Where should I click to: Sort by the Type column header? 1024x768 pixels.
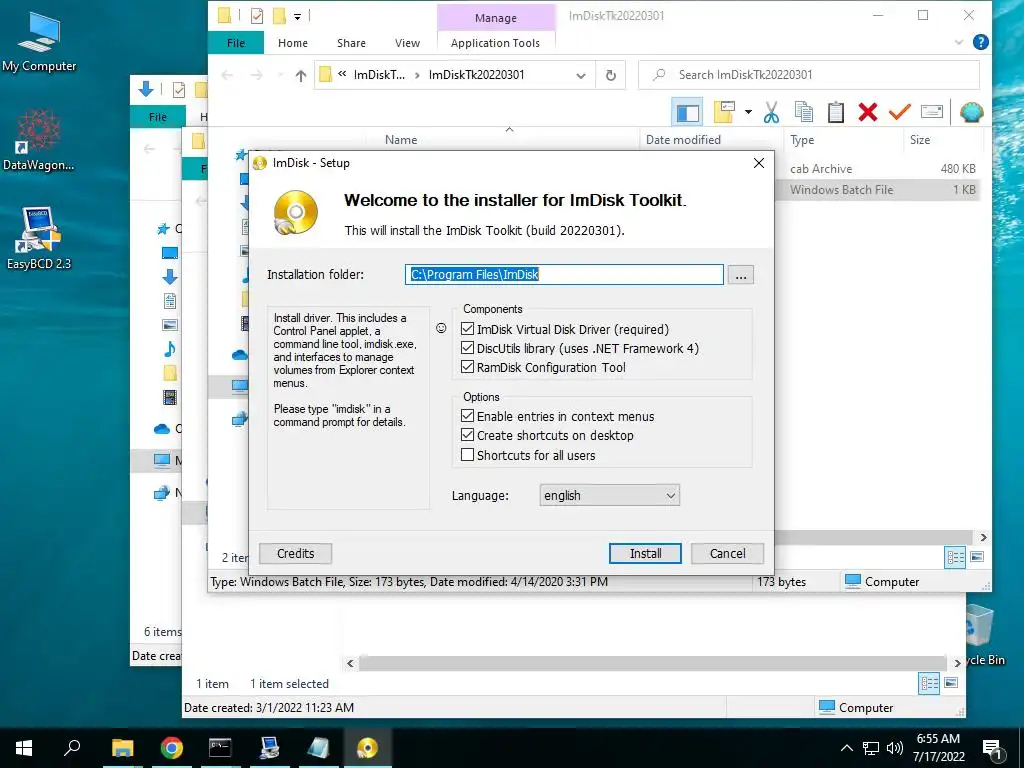tap(802, 140)
